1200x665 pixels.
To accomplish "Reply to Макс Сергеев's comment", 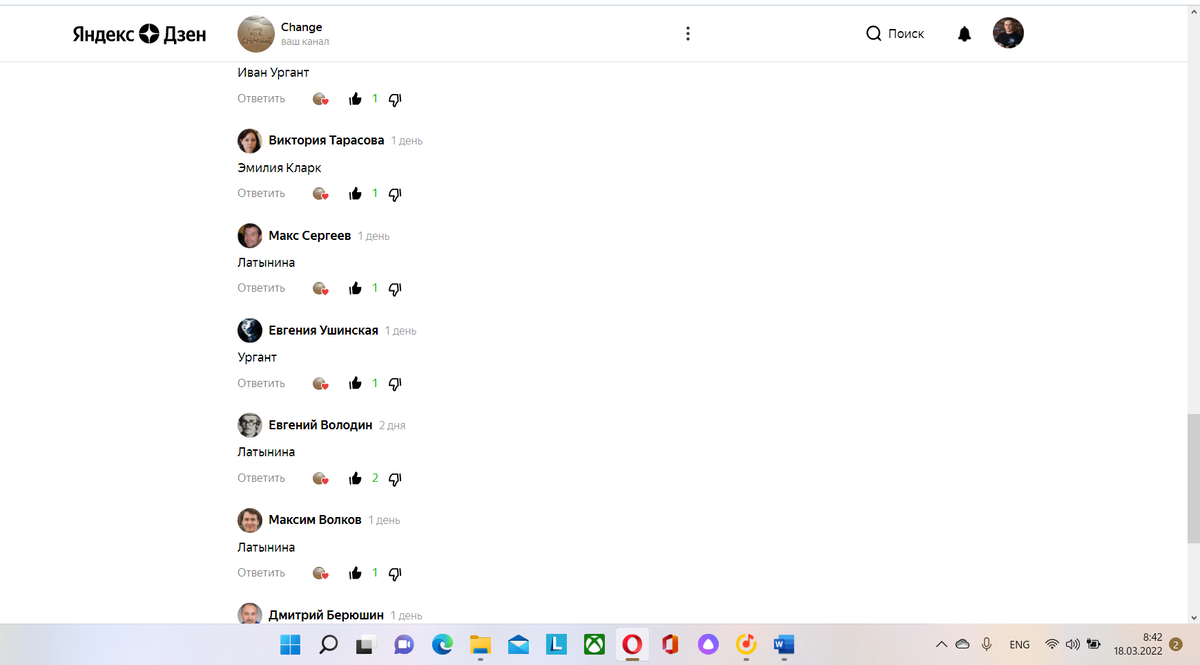I will tap(261, 288).
